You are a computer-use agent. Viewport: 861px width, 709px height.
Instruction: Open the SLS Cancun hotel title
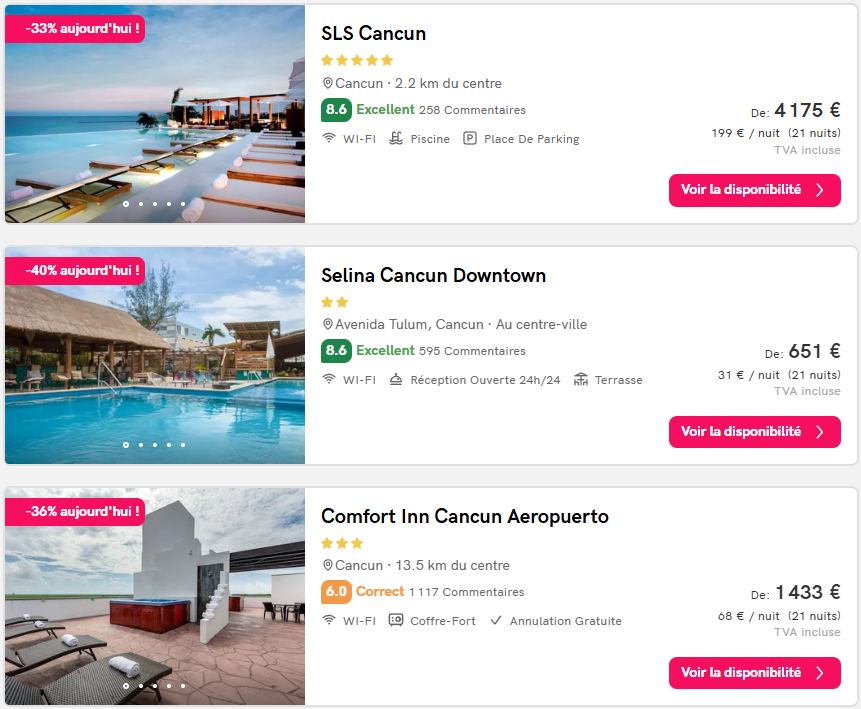point(373,34)
